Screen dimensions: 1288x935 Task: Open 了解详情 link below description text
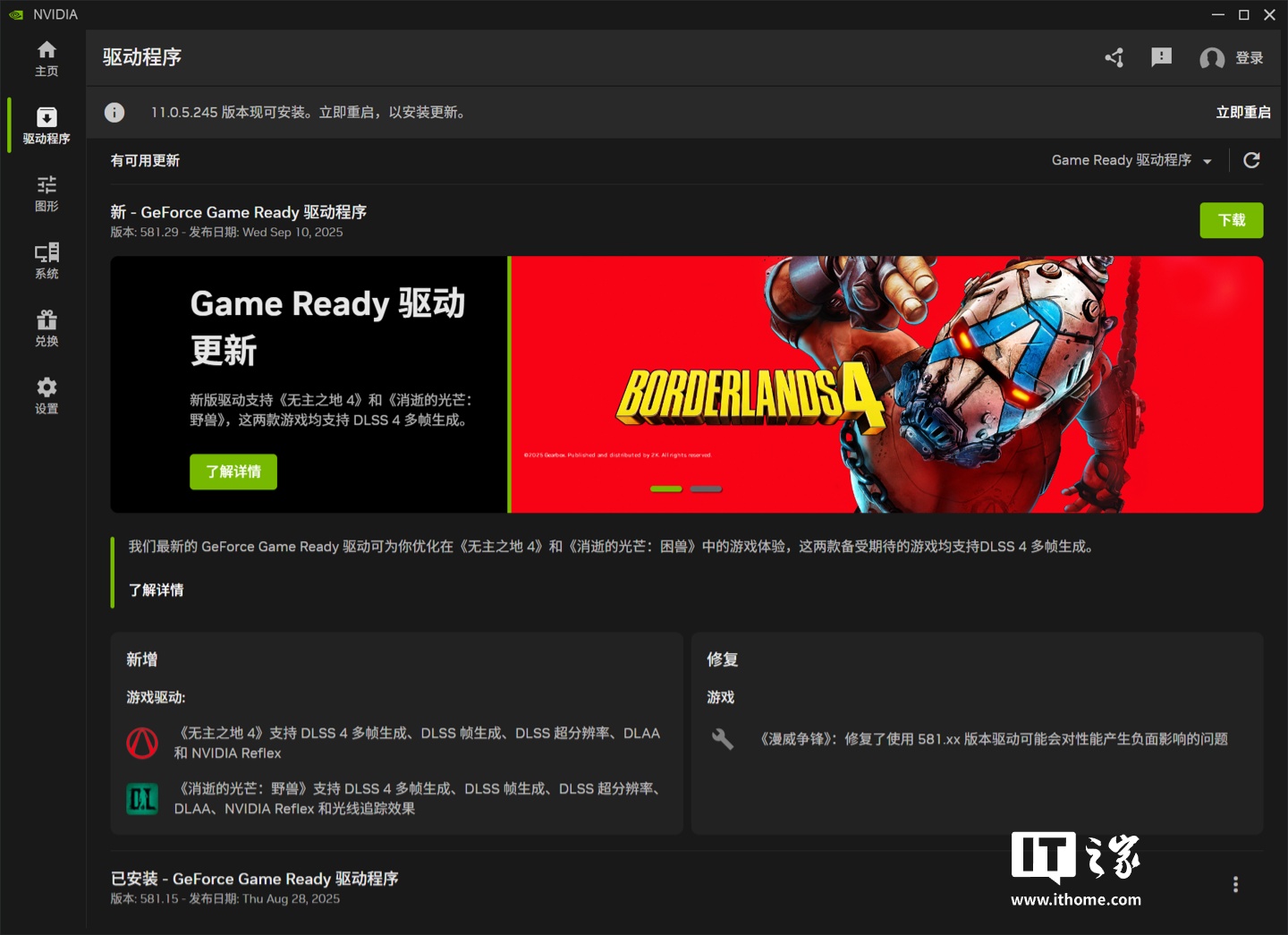pos(156,590)
